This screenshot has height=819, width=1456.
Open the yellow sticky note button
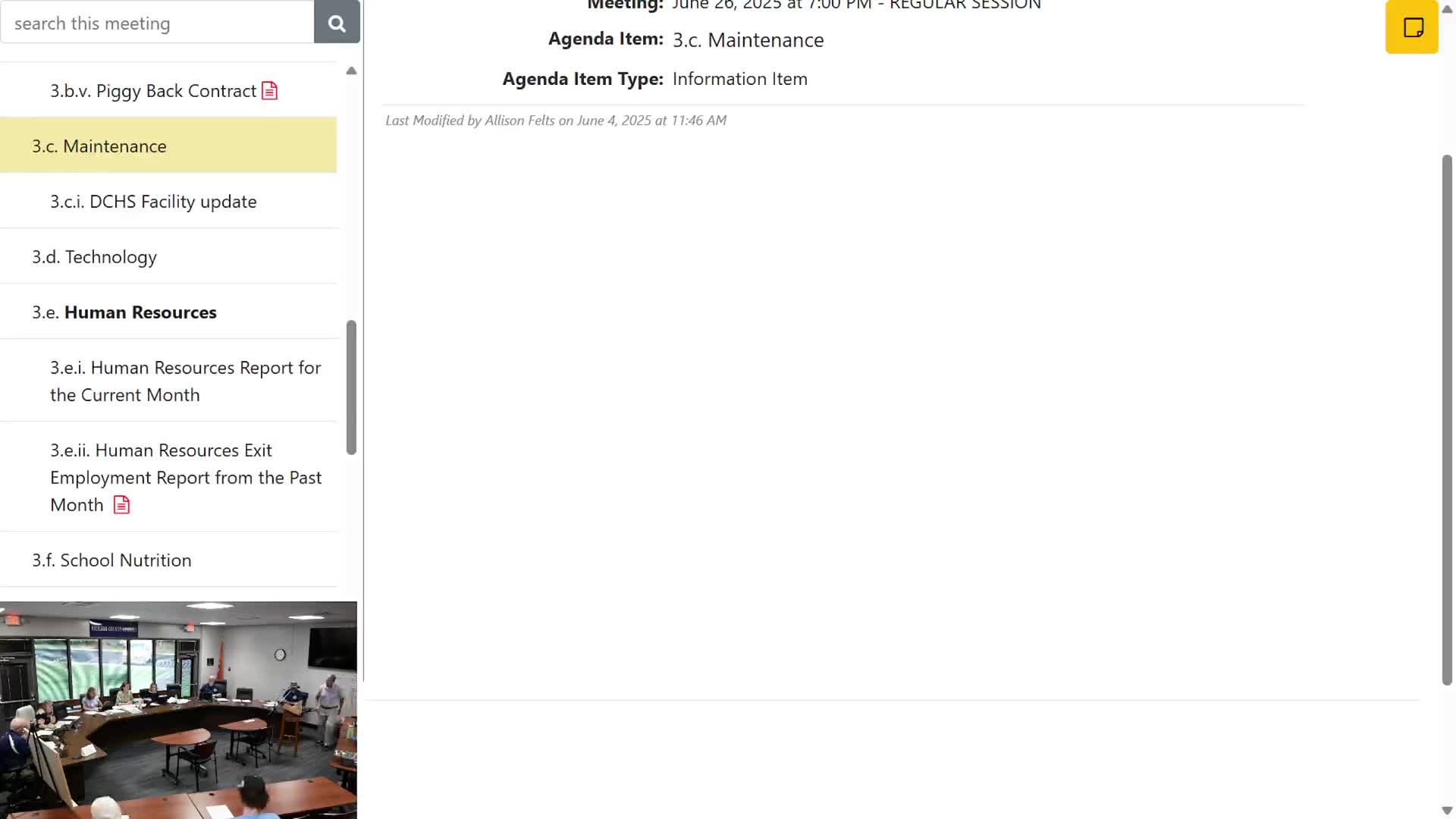coord(1411,27)
